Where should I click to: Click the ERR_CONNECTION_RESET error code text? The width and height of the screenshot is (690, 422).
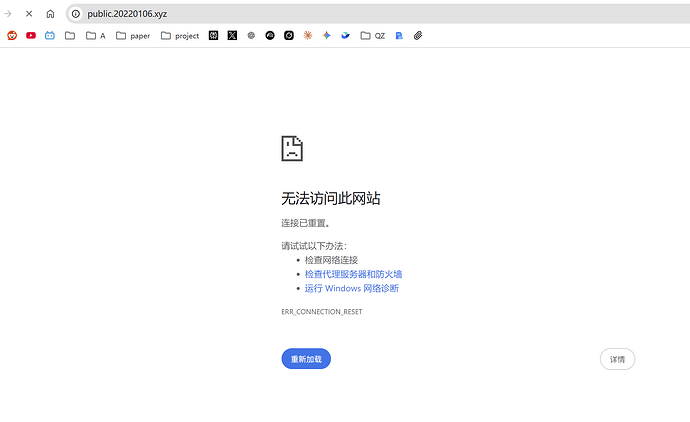pyautogui.click(x=322, y=312)
